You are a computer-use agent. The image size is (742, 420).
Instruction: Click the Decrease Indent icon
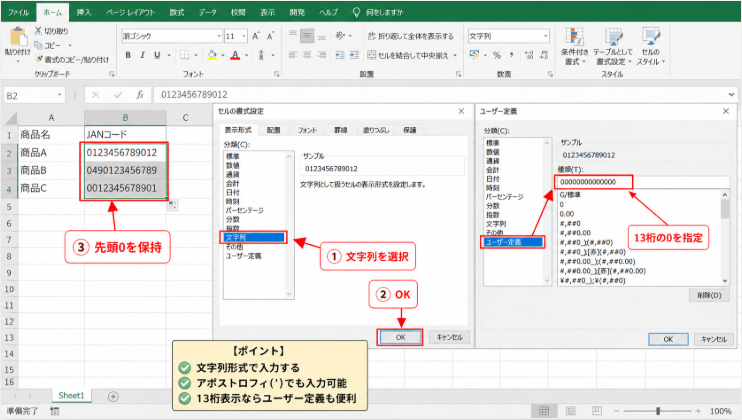(340, 55)
